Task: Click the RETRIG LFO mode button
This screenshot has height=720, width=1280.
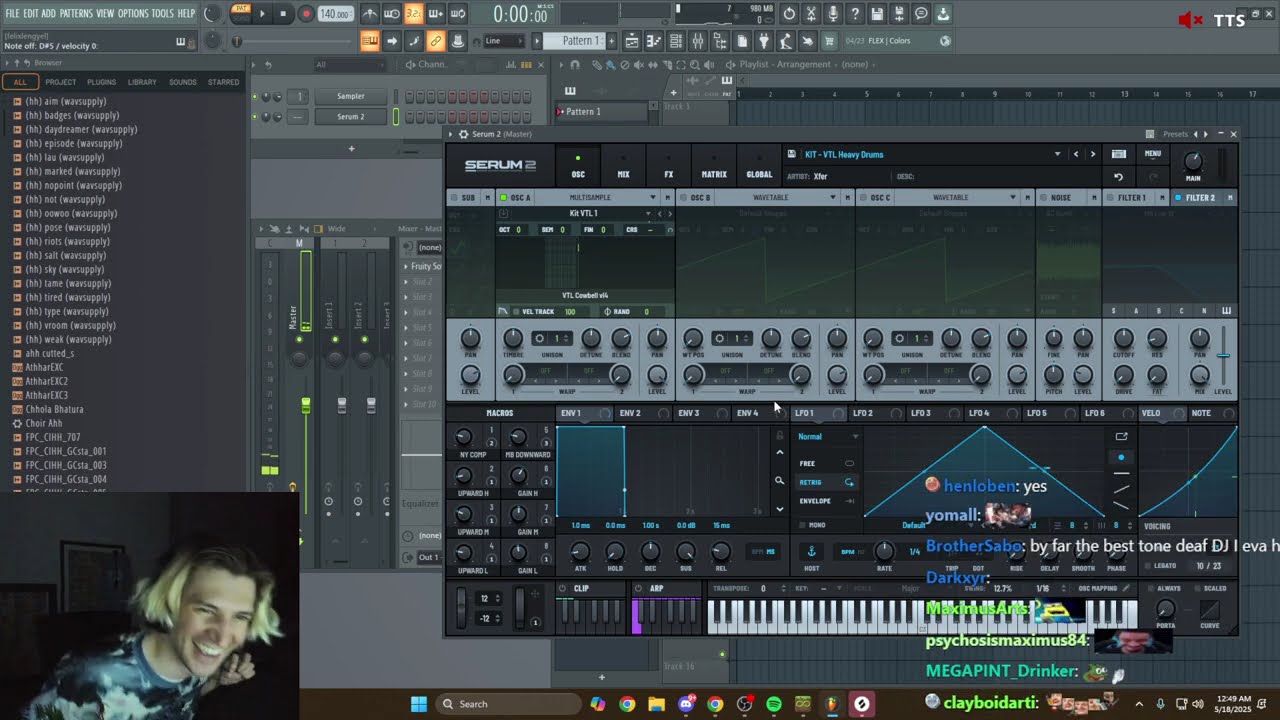Action: coord(826,482)
